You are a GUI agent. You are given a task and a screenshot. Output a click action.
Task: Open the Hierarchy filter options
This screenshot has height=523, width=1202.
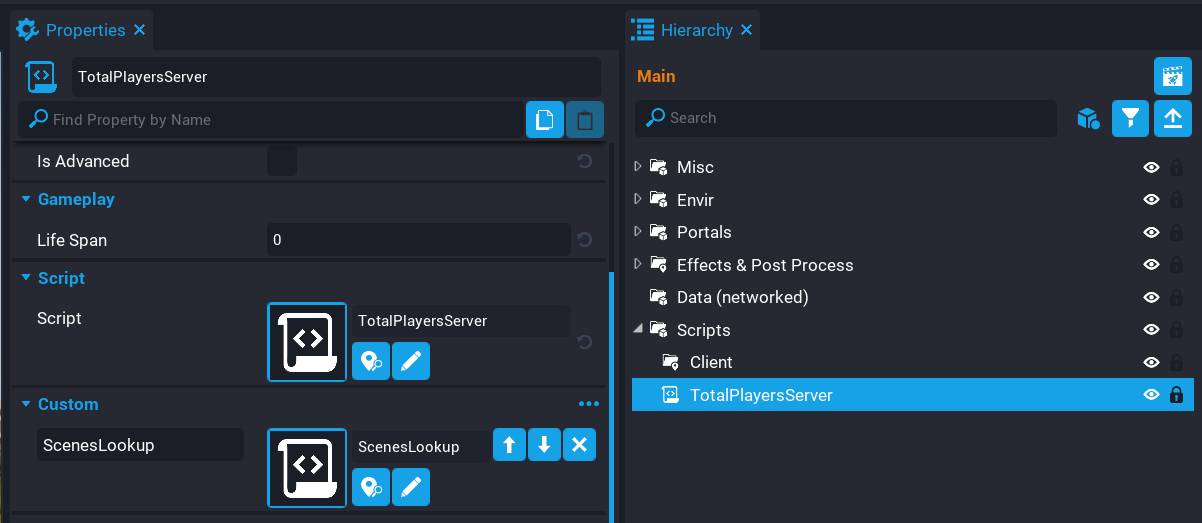coord(1130,118)
